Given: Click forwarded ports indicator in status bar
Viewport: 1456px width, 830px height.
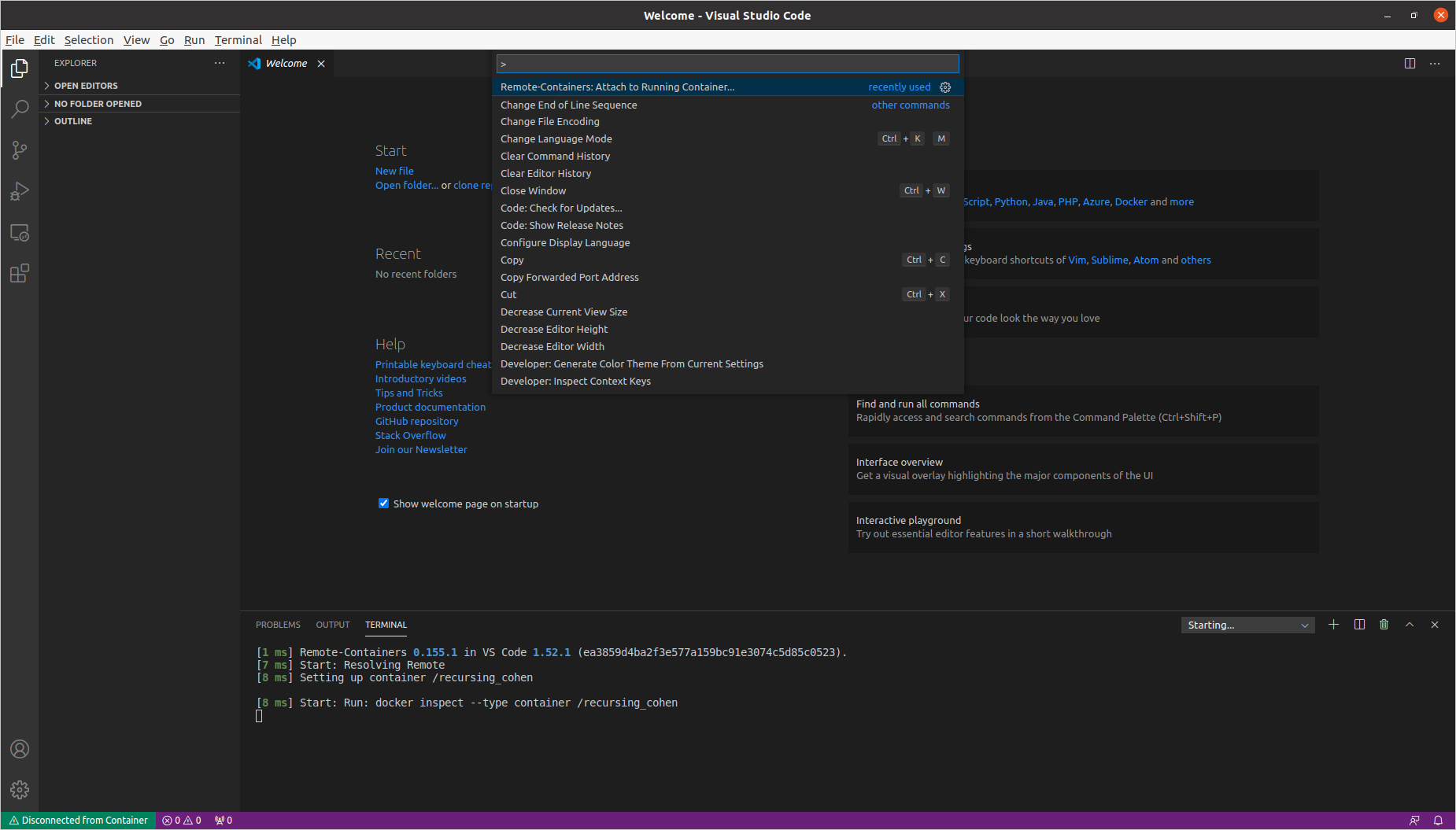Looking at the screenshot, I should point(224,821).
